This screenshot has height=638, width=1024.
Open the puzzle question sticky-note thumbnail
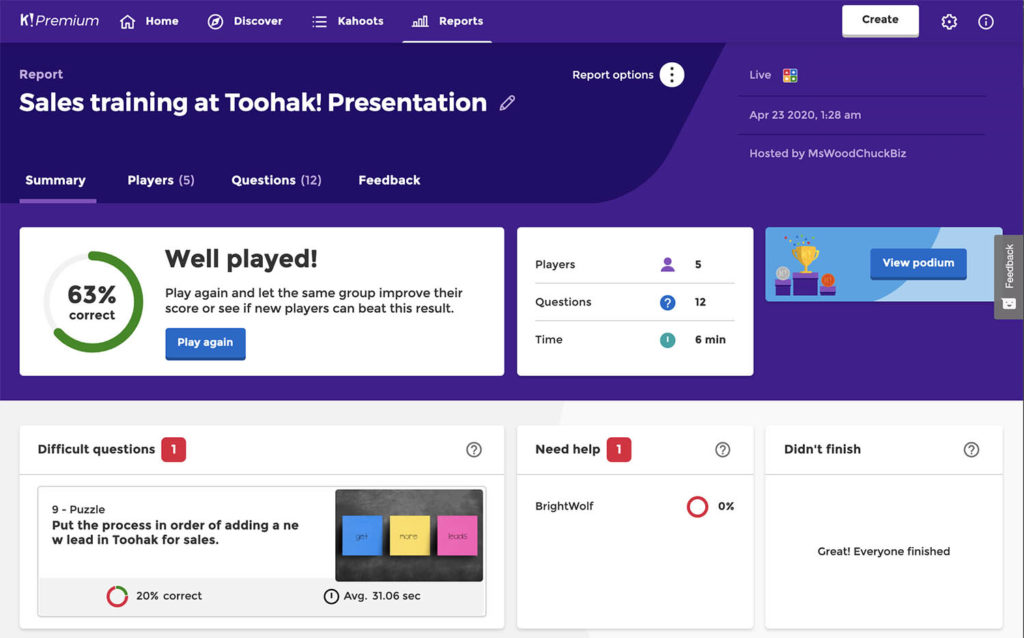tap(409, 536)
